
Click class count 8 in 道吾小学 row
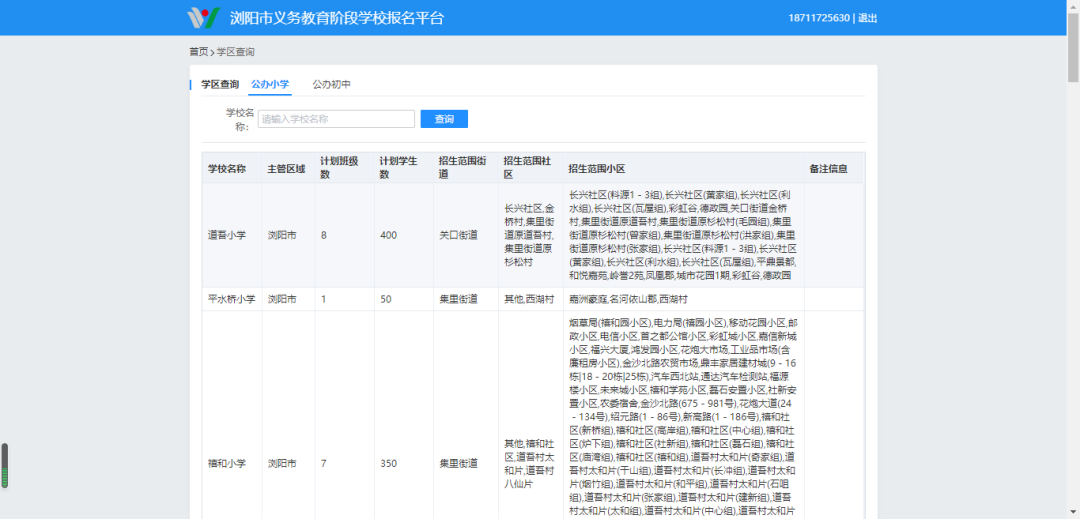click(324, 235)
